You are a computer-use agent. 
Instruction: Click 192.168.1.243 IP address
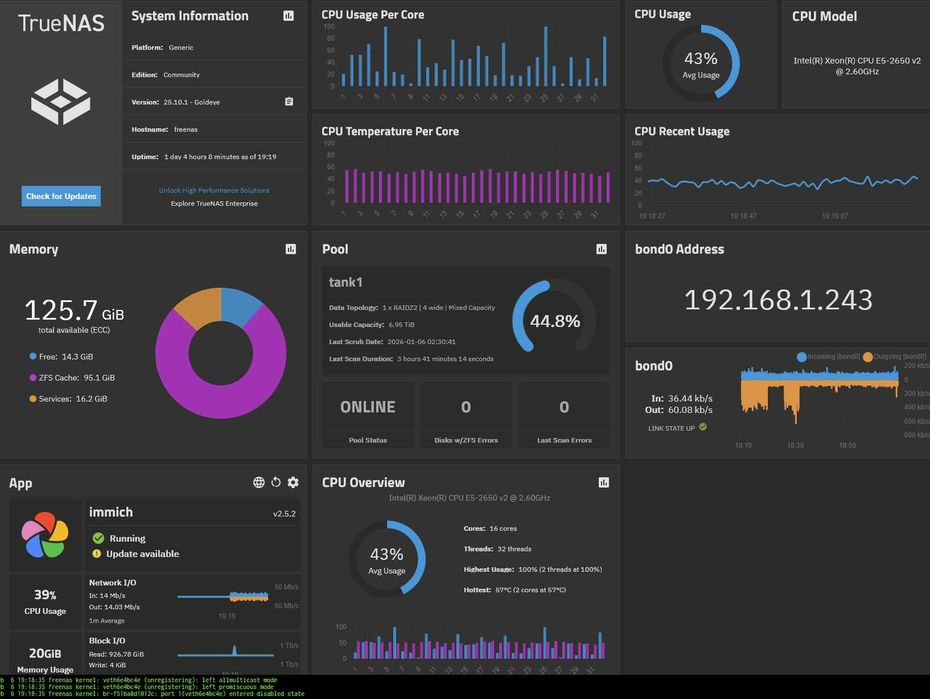[x=778, y=300]
